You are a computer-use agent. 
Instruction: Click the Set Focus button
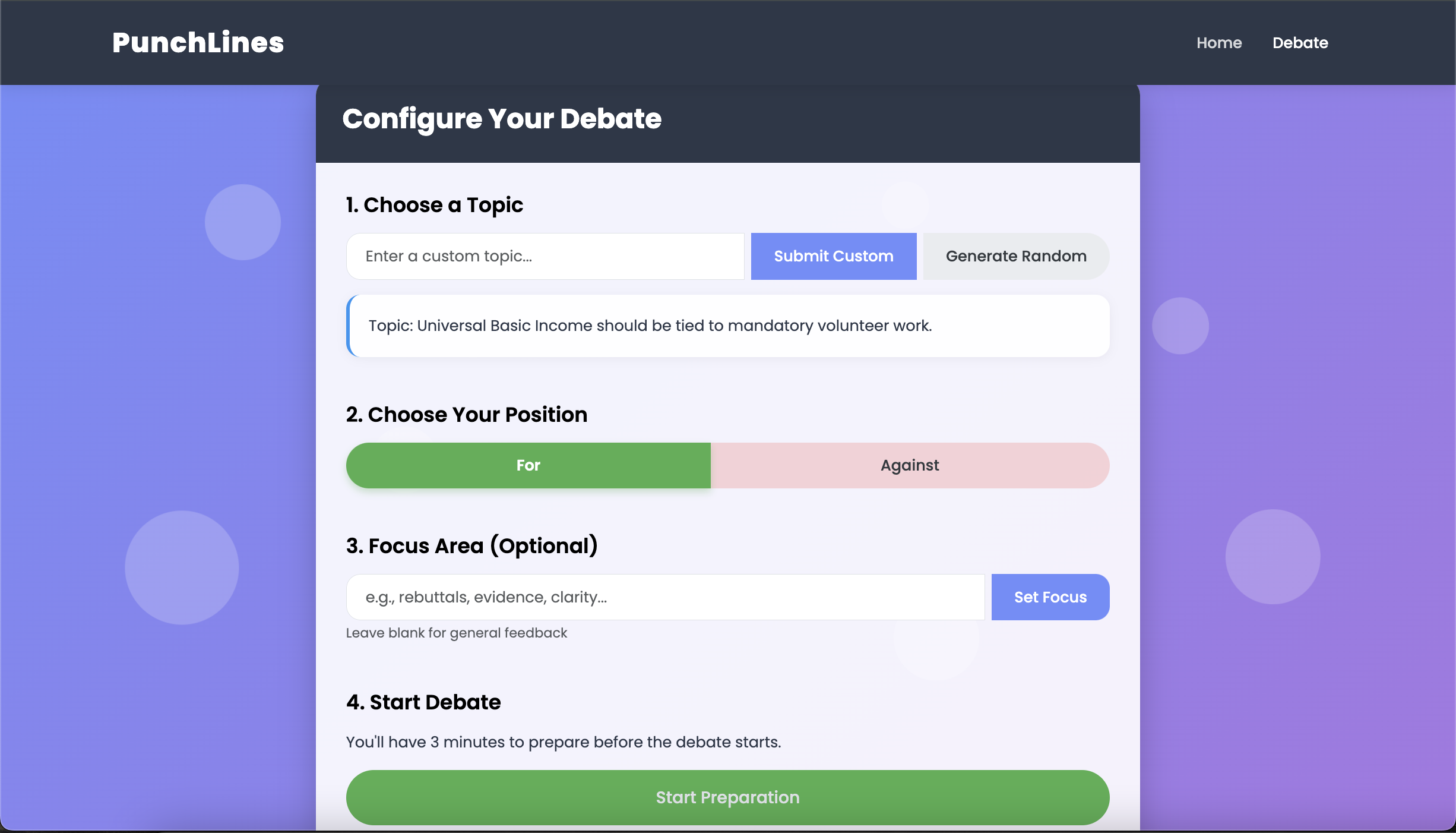click(1050, 597)
